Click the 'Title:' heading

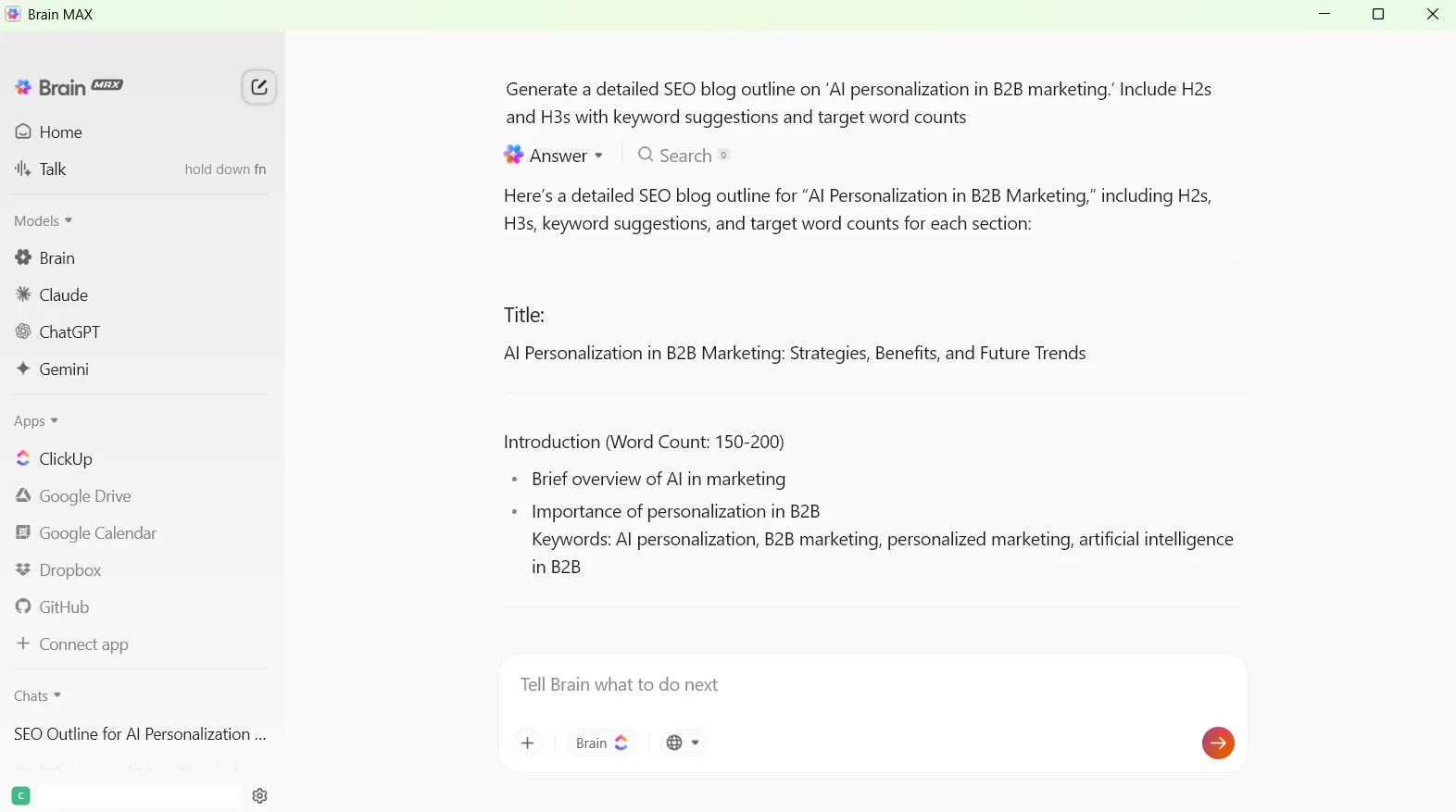(524, 316)
